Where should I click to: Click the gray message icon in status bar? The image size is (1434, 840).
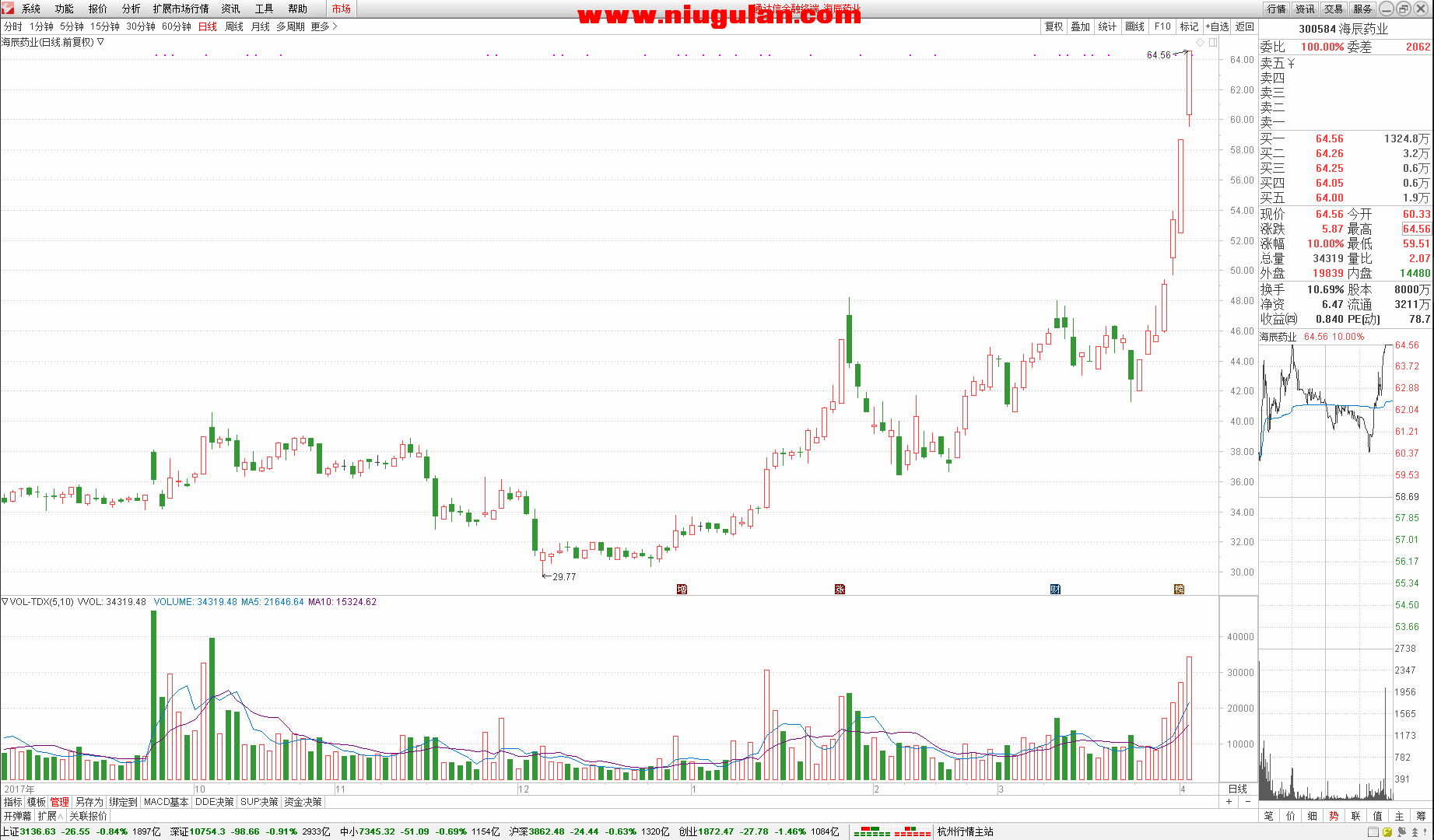(x=1401, y=832)
